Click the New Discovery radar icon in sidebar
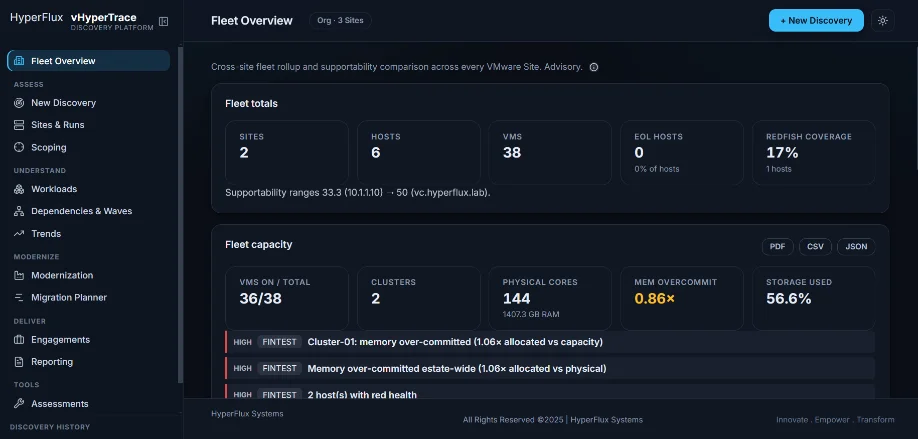 click(x=19, y=102)
